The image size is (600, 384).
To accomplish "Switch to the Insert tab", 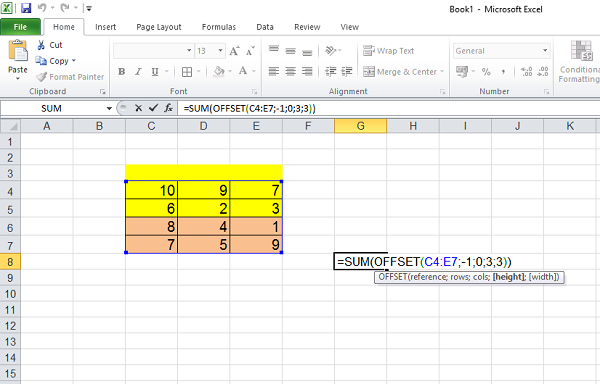I will pyautogui.click(x=106, y=27).
